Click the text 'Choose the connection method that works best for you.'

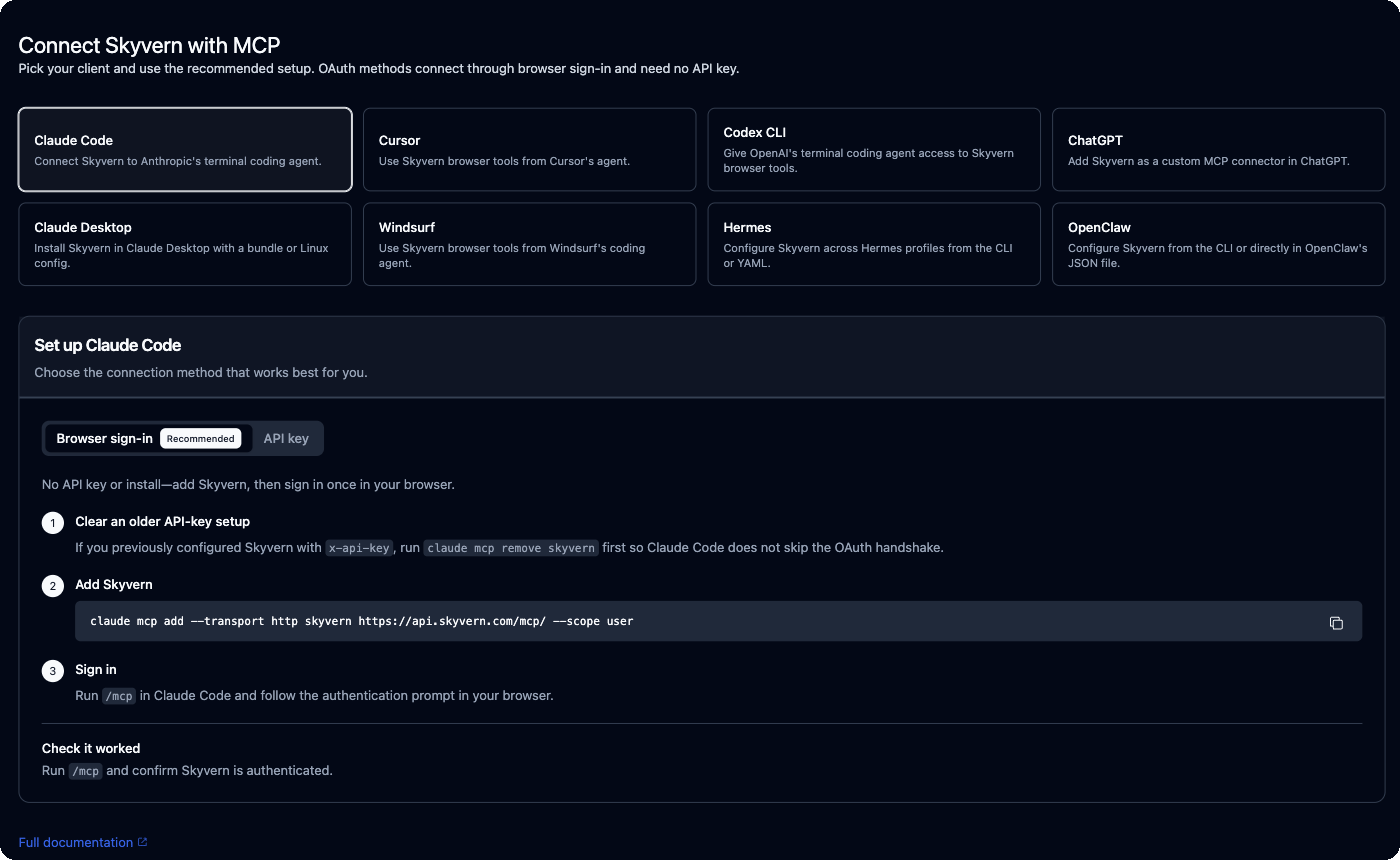pyautogui.click(x=201, y=373)
